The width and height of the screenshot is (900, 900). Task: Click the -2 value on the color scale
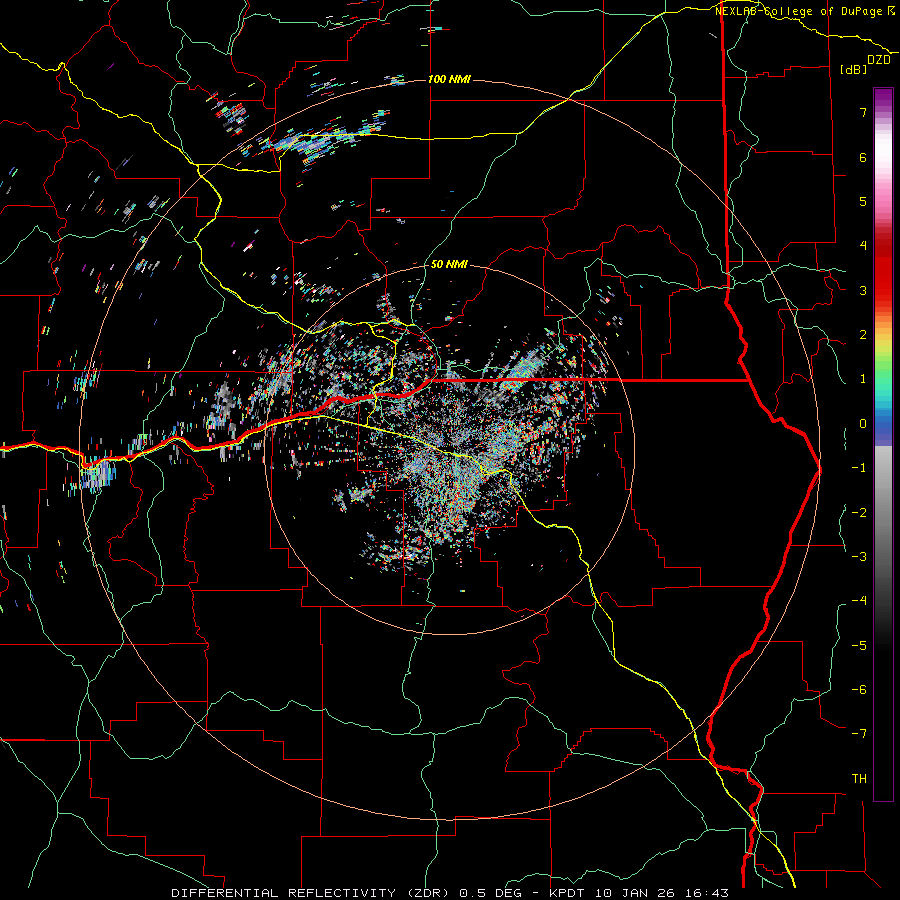click(x=859, y=513)
